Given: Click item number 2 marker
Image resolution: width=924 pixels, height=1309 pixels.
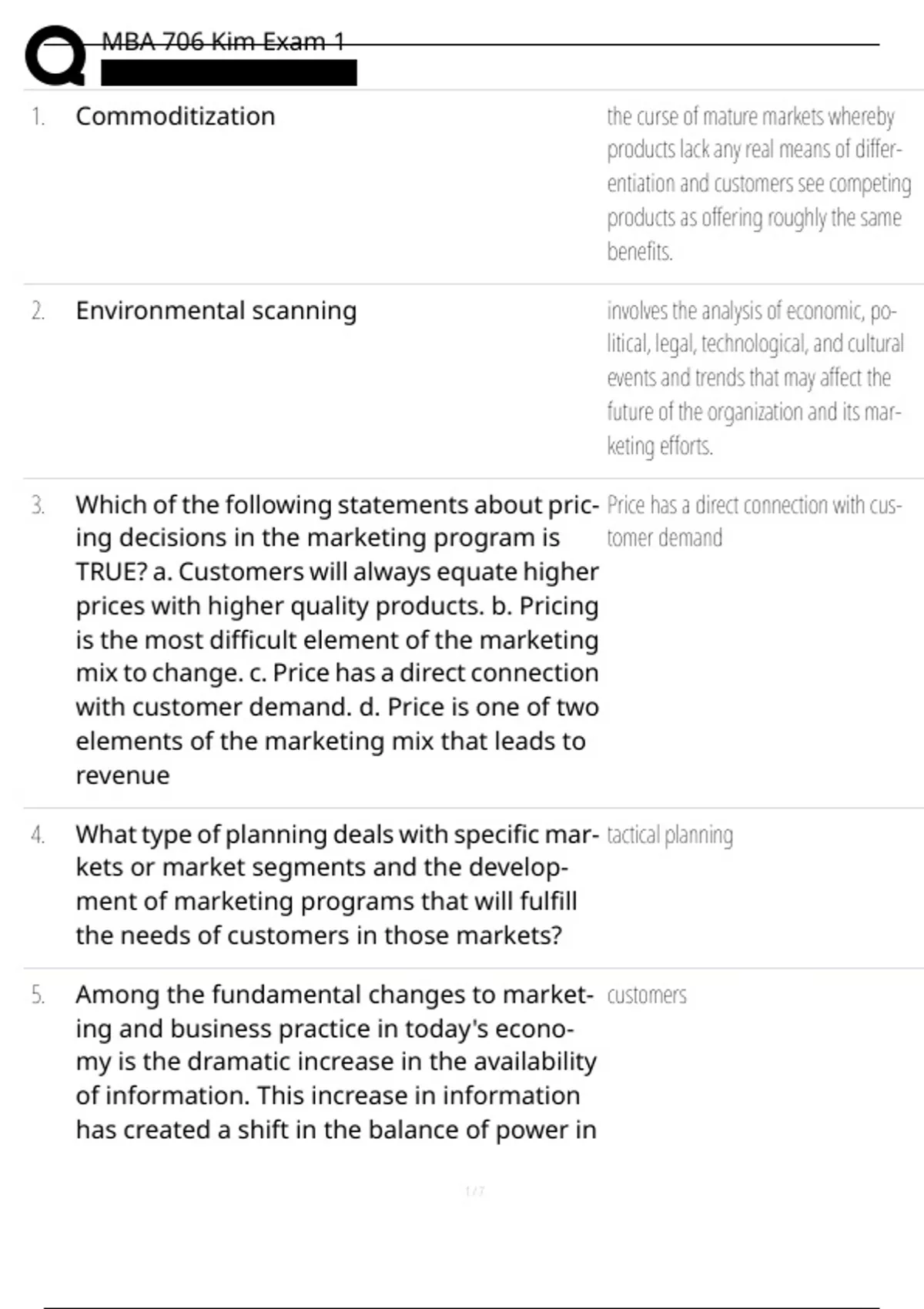Looking at the screenshot, I should pyautogui.click(x=38, y=311).
